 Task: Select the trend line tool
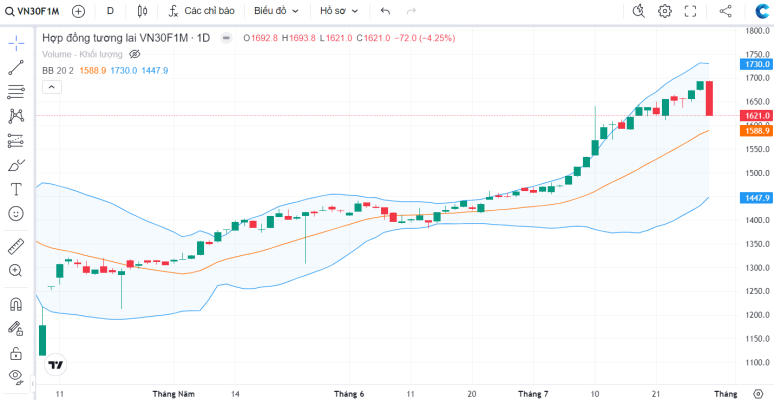coord(16,68)
